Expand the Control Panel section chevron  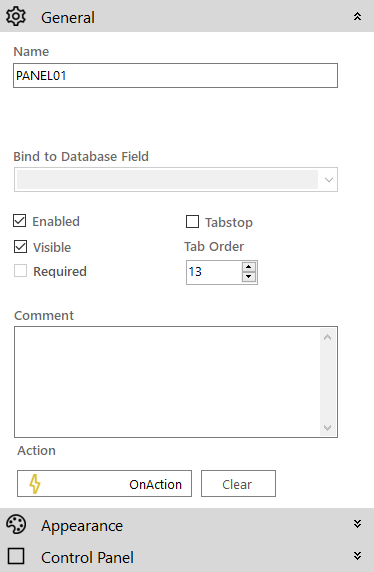[358, 556]
